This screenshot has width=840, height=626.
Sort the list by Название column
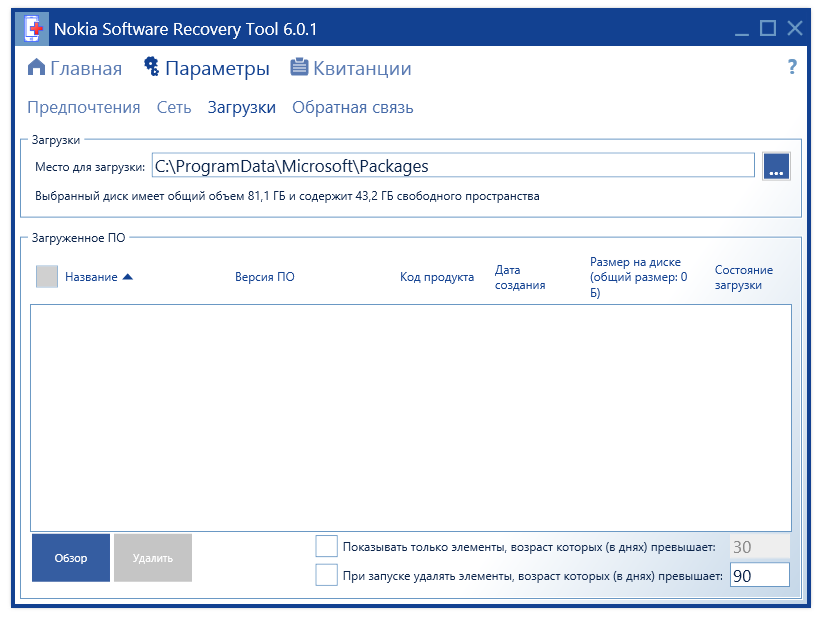coord(91,277)
